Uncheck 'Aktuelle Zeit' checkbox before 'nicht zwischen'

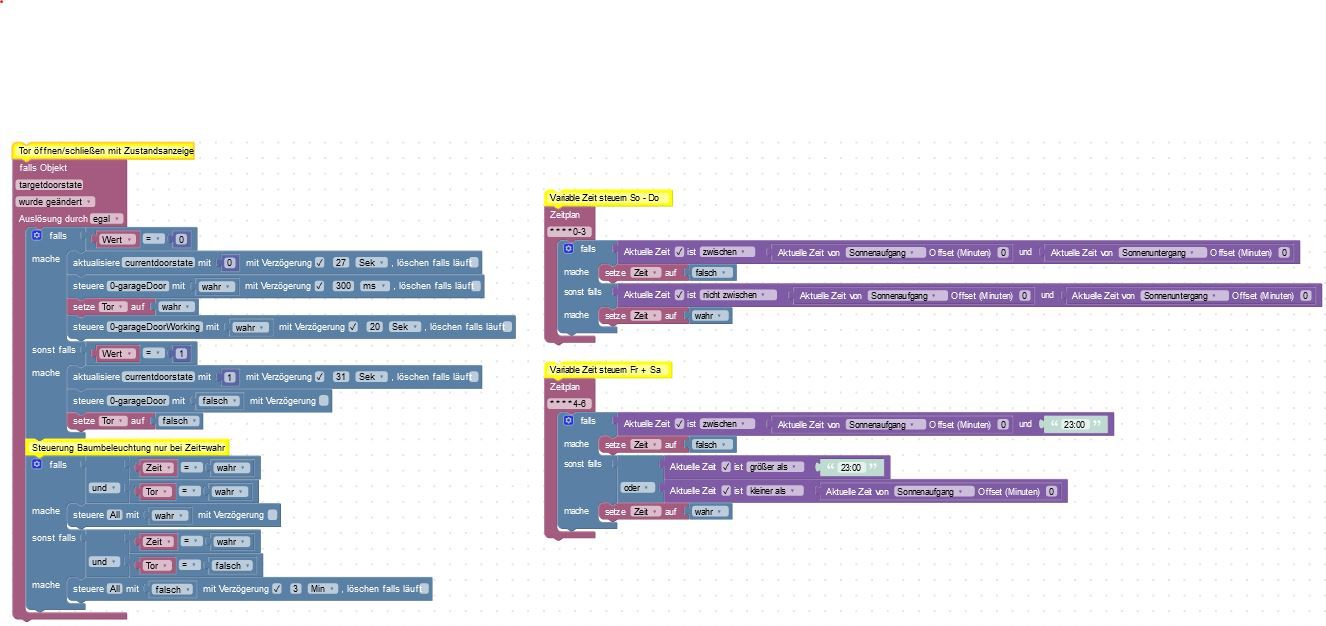[680, 295]
